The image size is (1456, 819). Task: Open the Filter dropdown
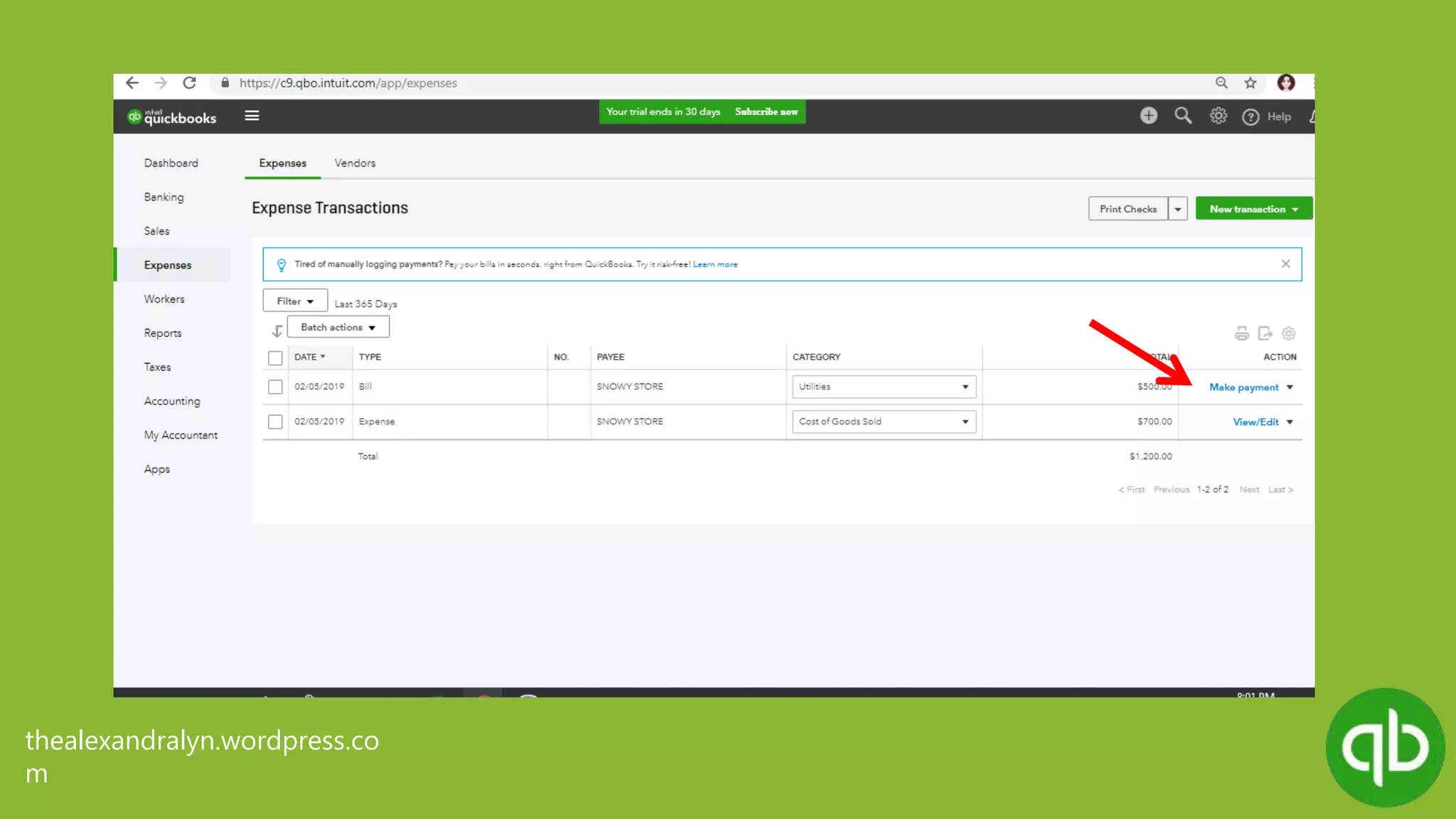(x=295, y=301)
